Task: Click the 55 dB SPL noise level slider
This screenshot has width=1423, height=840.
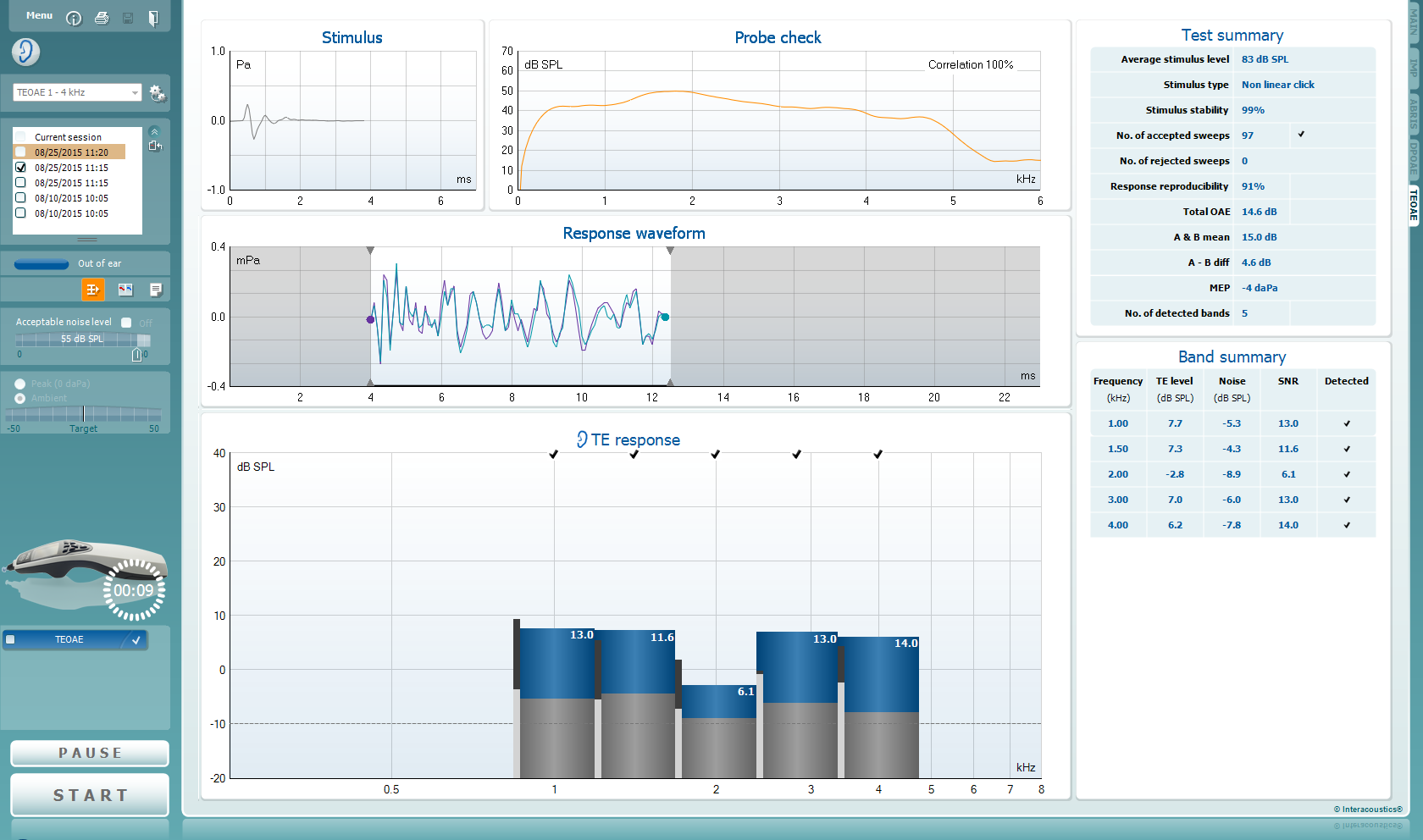Action: pyautogui.click(x=82, y=340)
